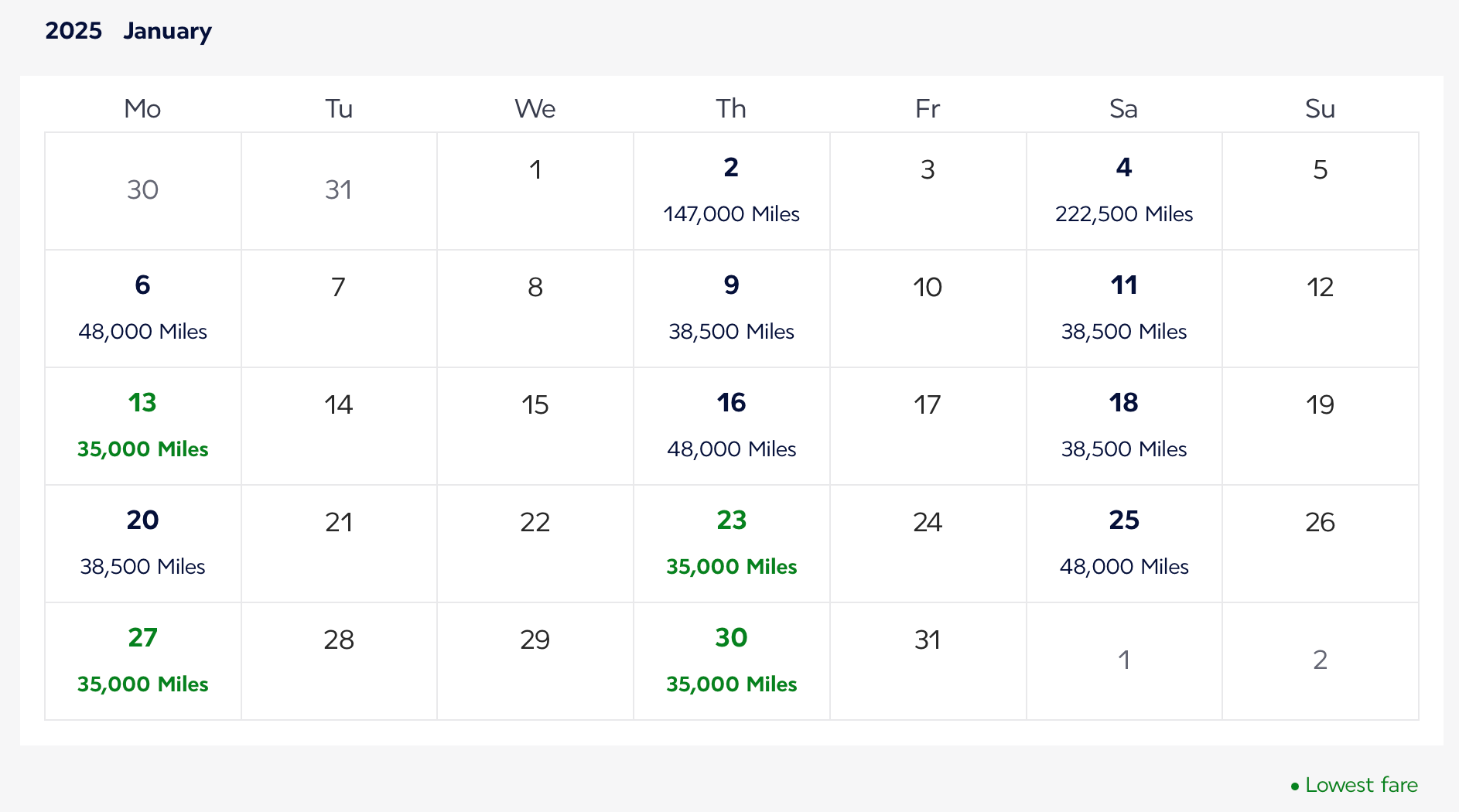Select Monday January 20 date

[143, 544]
